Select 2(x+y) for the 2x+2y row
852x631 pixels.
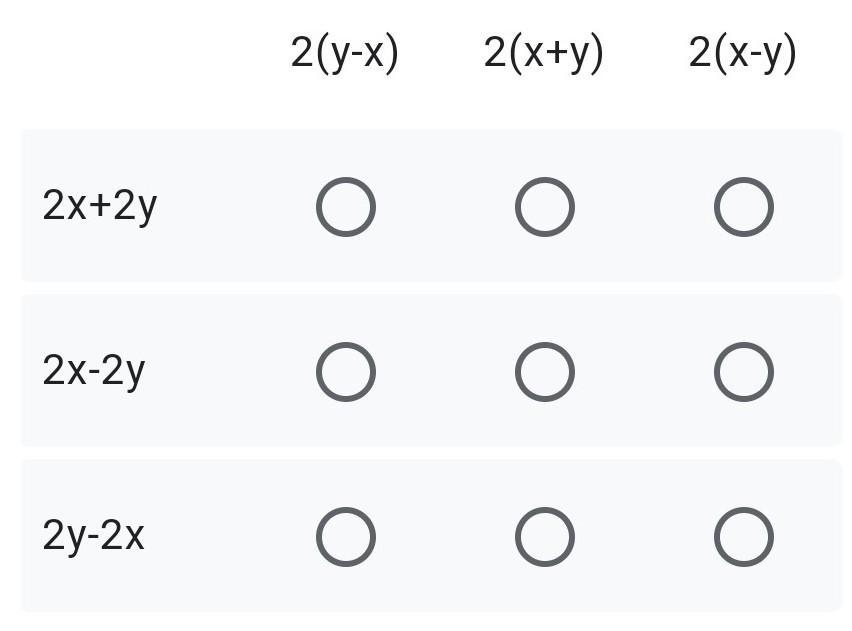544,207
